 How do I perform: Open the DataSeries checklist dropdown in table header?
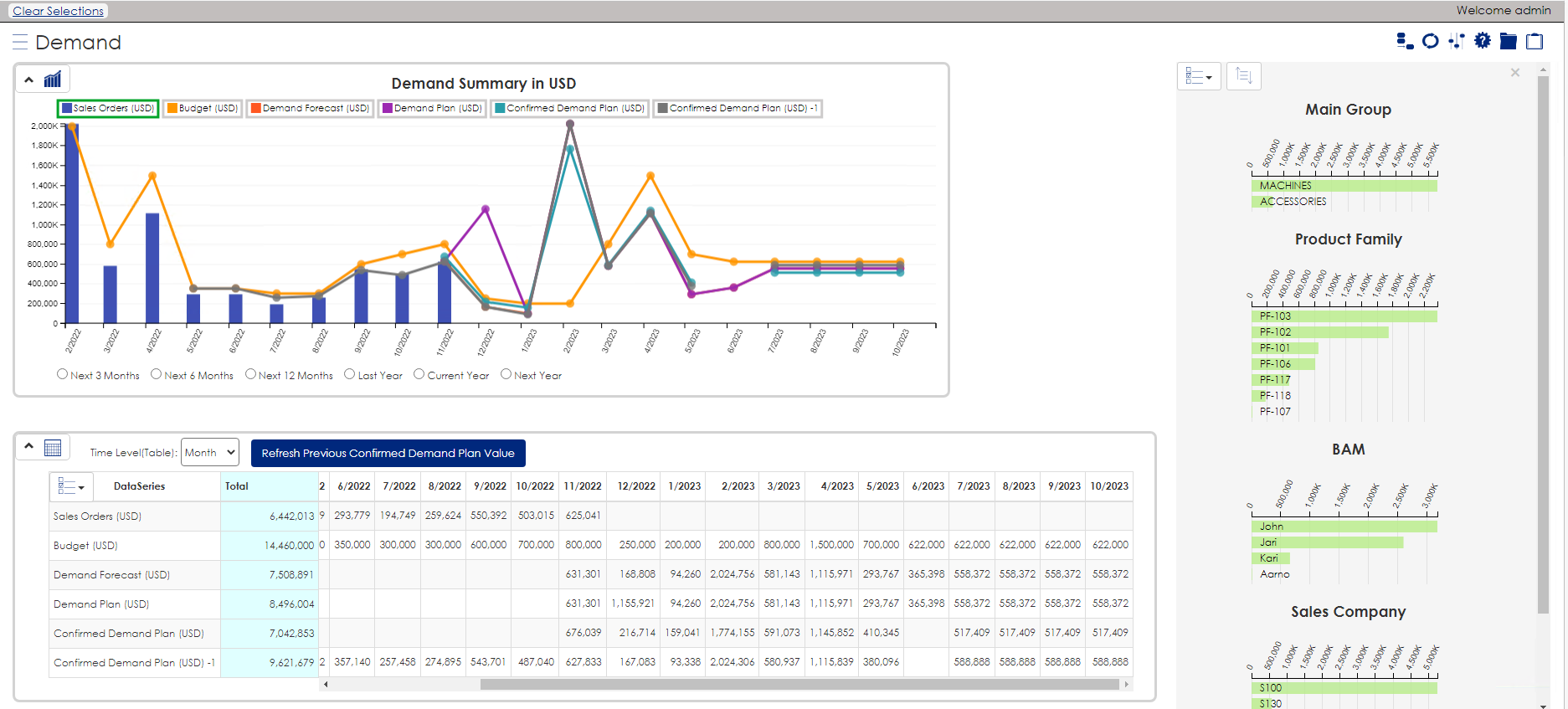coord(71,486)
